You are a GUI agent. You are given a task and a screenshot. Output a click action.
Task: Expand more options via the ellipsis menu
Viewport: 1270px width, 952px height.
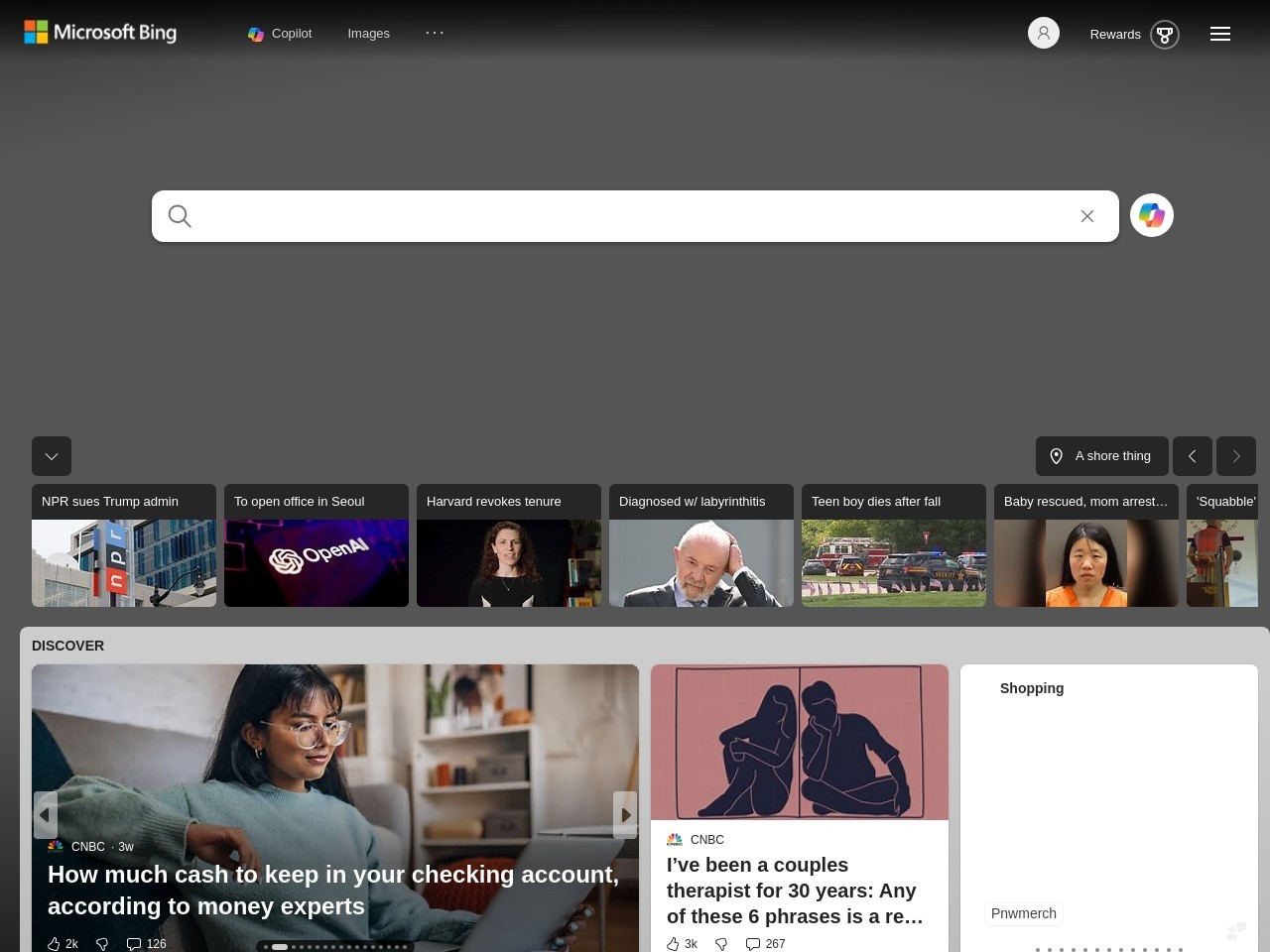click(x=434, y=33)
